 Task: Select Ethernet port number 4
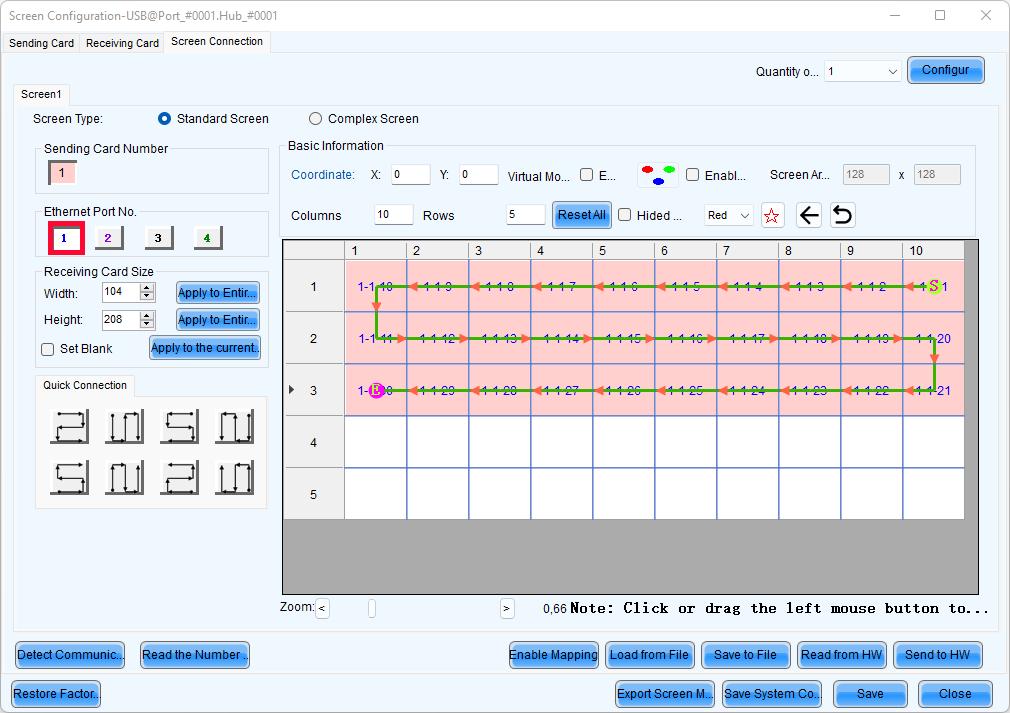pyautogui.click(x=207, y=238)
